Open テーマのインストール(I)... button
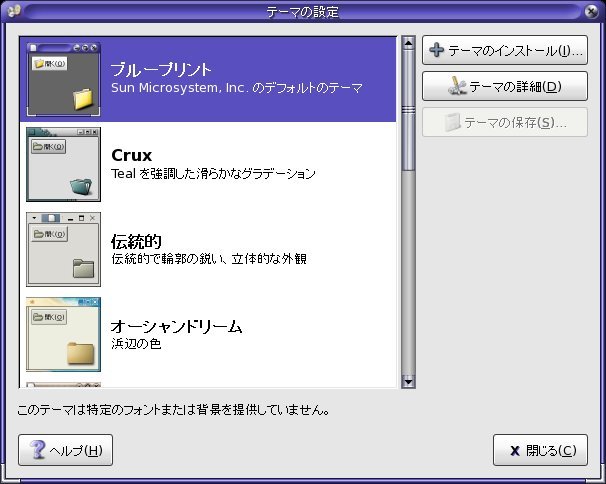 505,50
